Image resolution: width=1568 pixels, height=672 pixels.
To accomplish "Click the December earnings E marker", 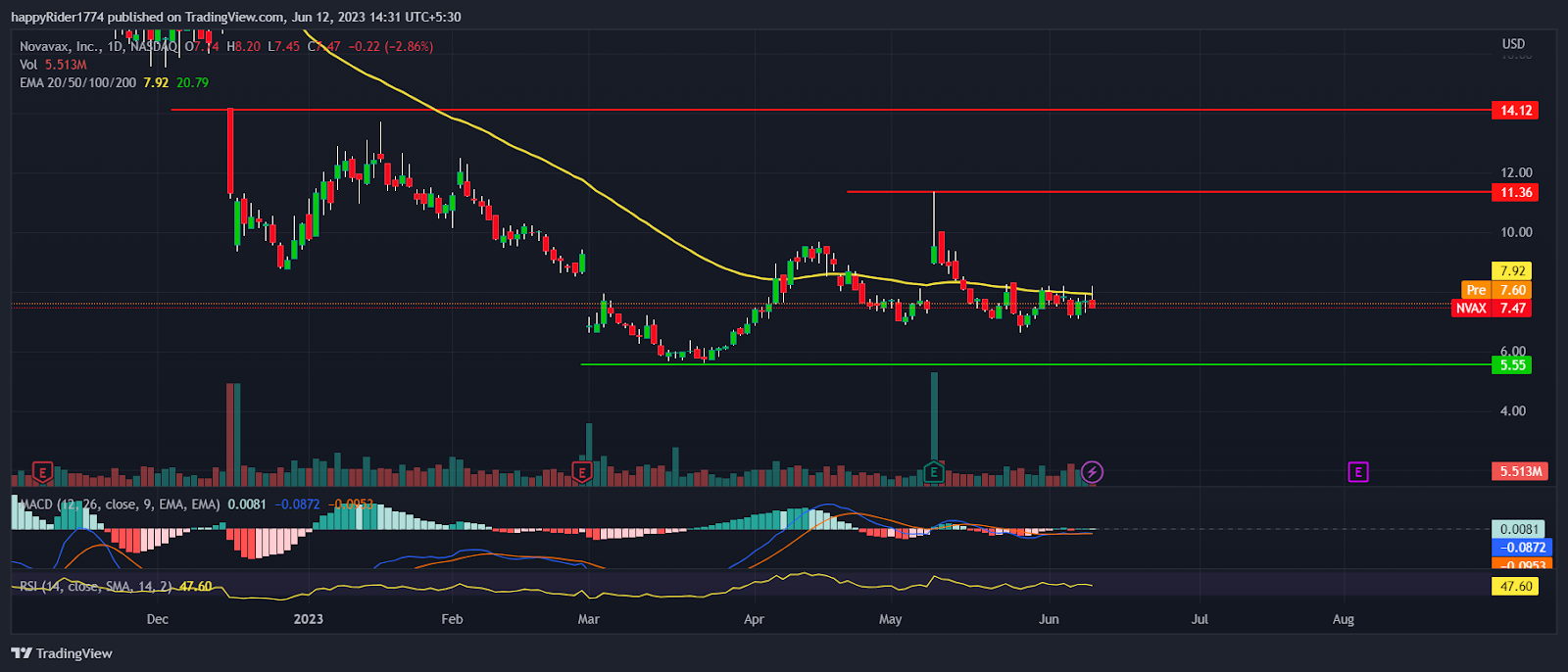I will tap(42, 473).
